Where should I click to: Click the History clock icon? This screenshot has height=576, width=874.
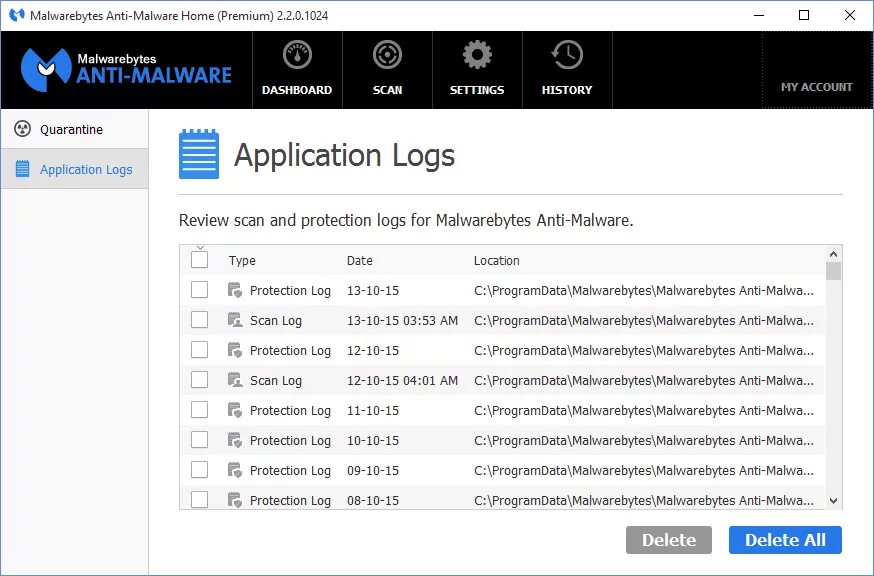click(x=567, y=55)
